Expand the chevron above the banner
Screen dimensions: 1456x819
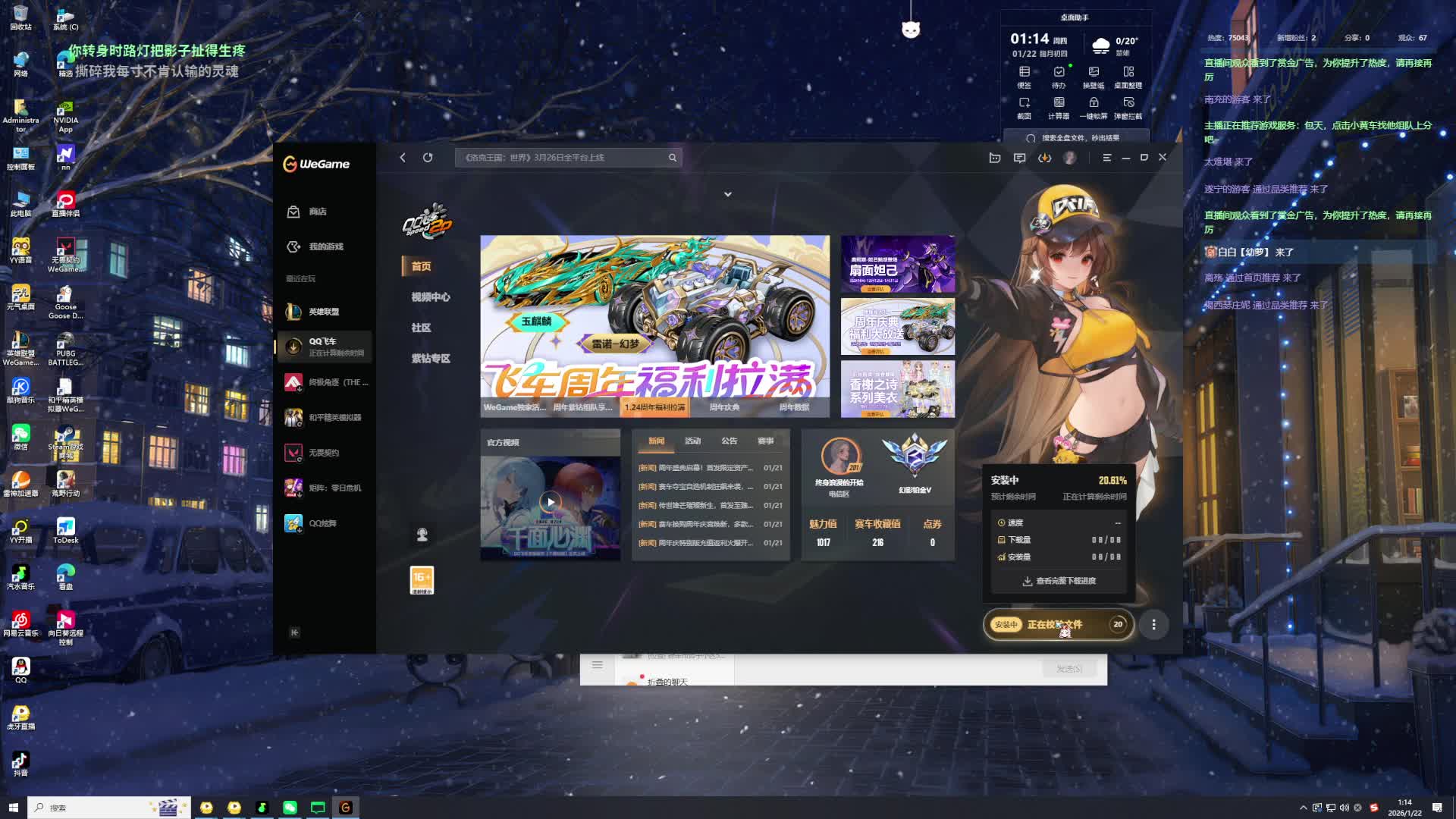point(727,194)
